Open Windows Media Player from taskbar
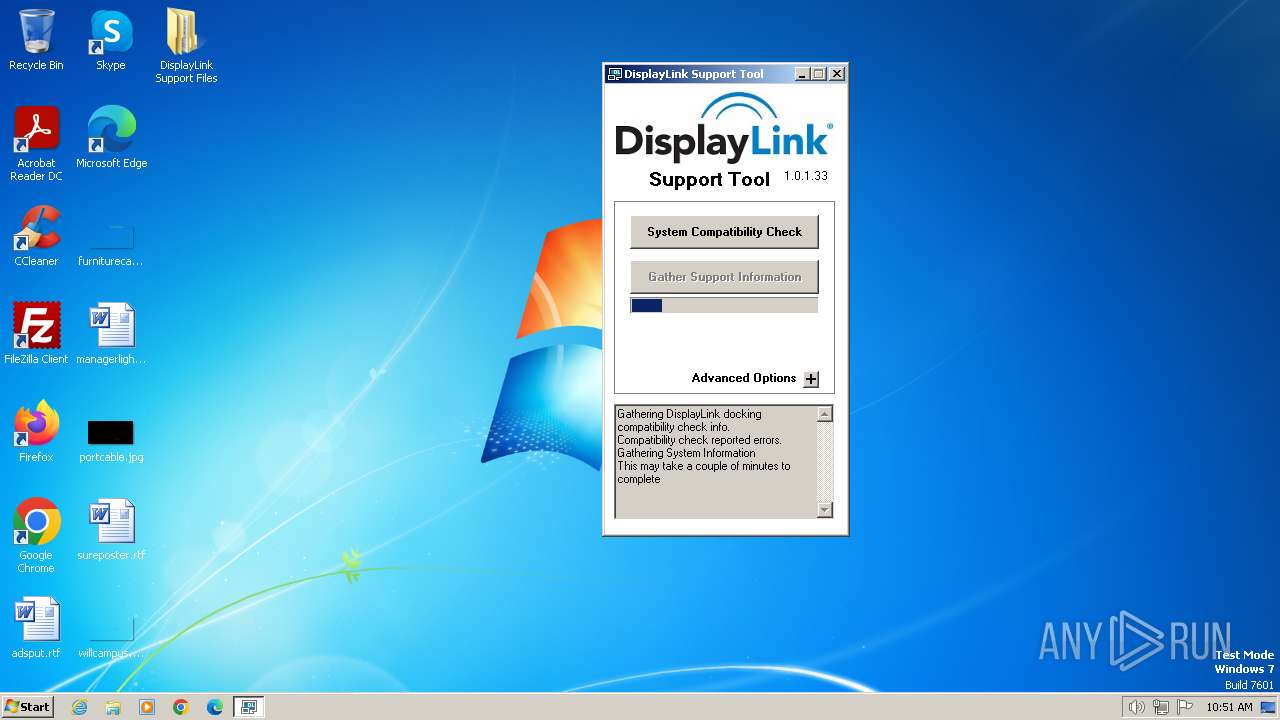The image size is (1280, 720). [147, 707]
